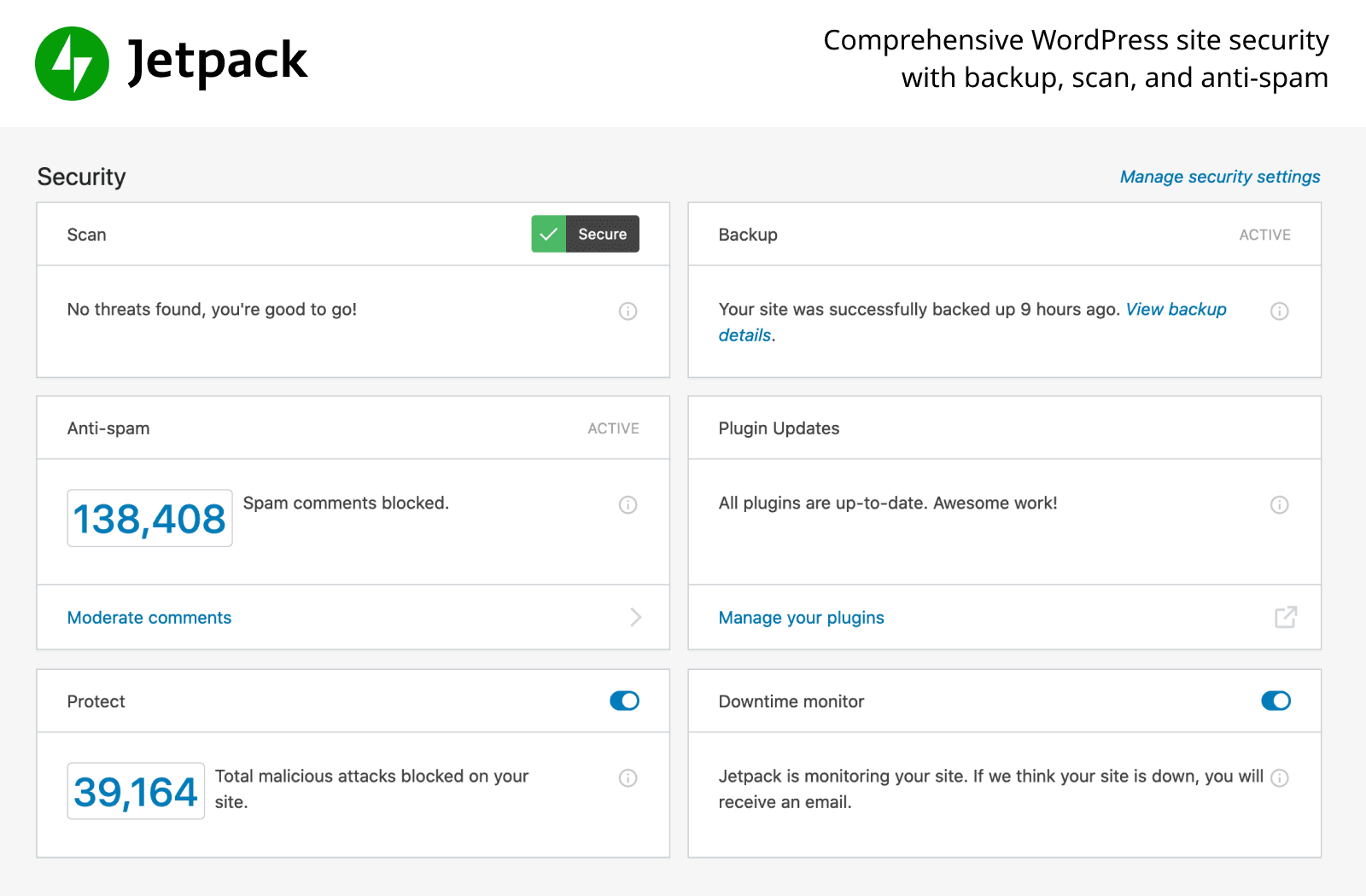Expand Moderate comments via its chevron
The image size is (1366, 896).
tap(635, 617)
